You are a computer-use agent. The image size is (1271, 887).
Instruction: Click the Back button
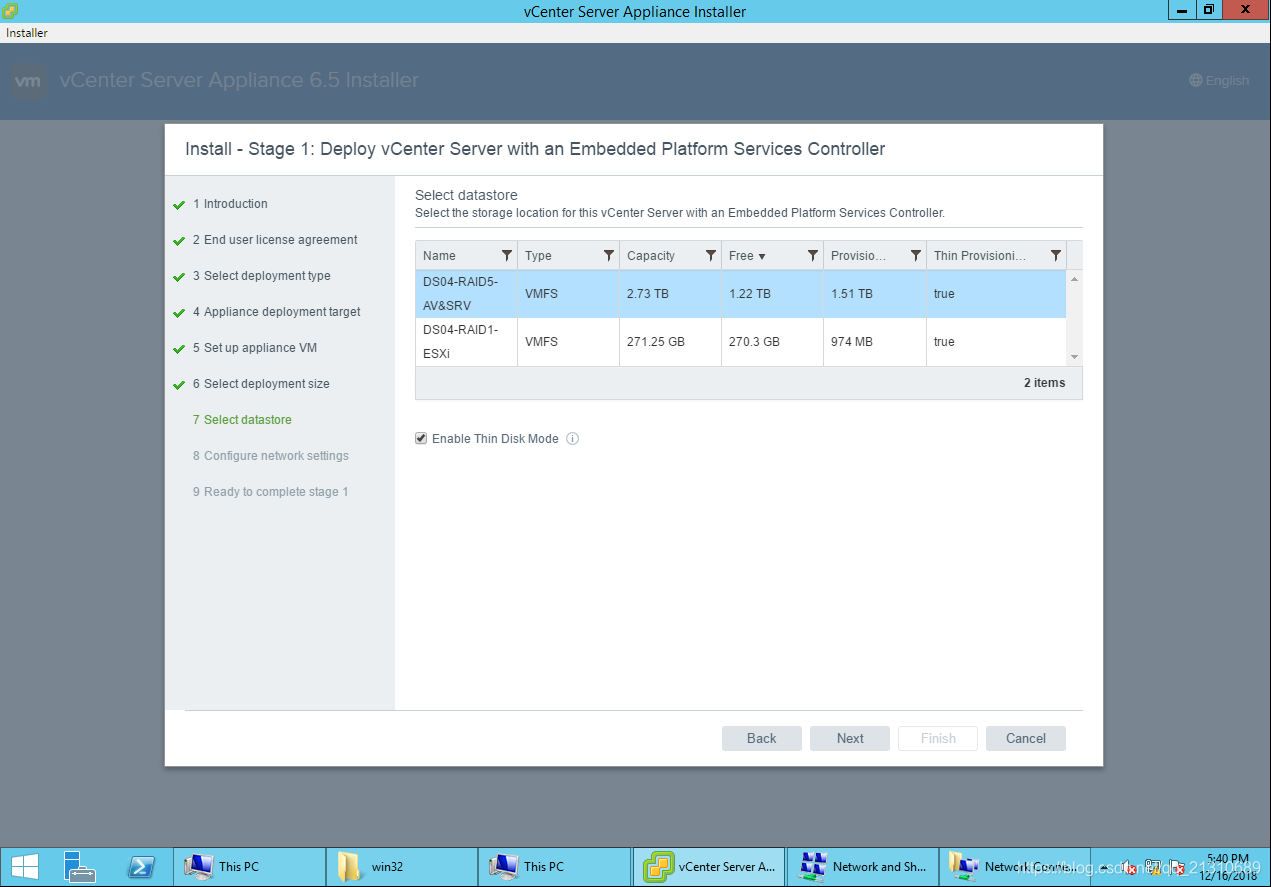[762, 738]
